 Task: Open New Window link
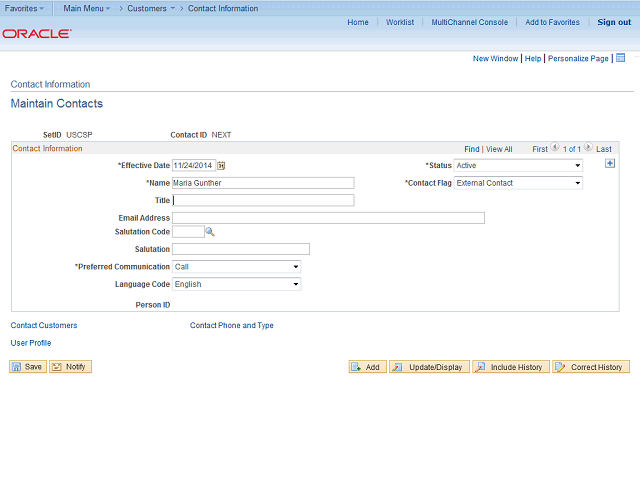(x=495, y=58)
